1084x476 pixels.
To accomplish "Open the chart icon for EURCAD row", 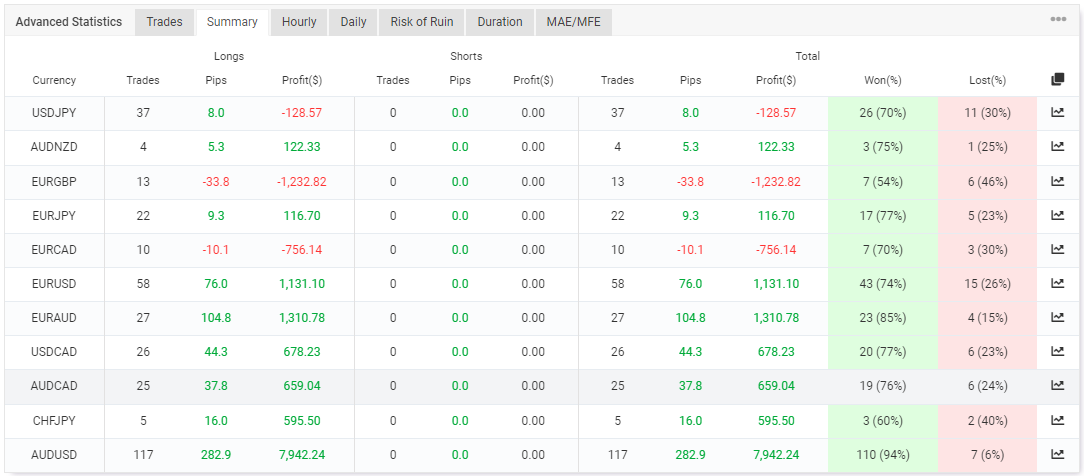I will click(x=1057, y=249).
